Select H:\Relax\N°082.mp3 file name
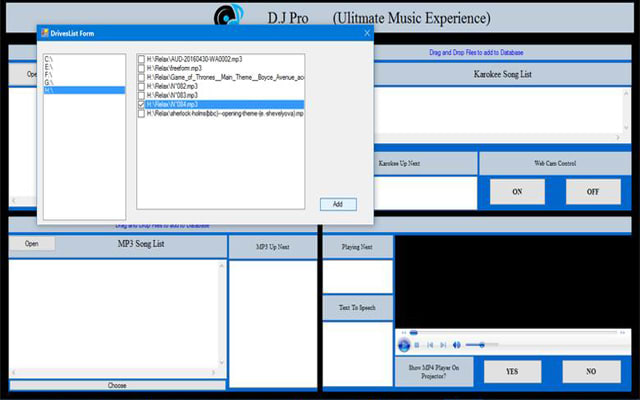 [x=172, y=87]
